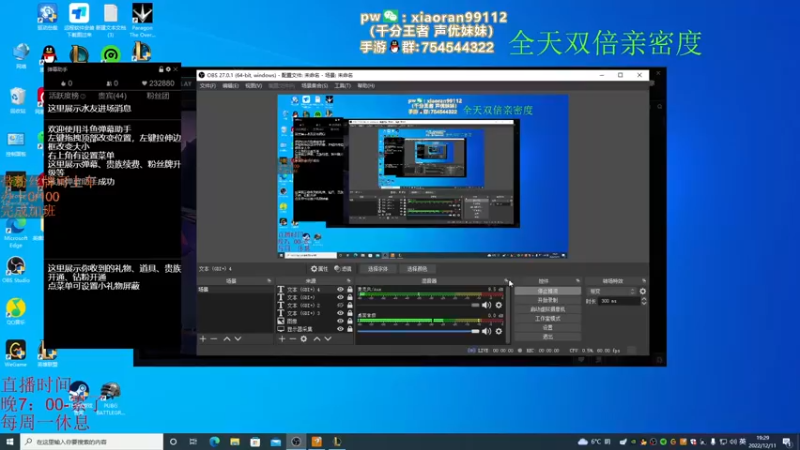The width and height of the screenshot is (800, 450).
Task: Click 启动虚拟摄像机 button
Action: (x=547, y=309)
